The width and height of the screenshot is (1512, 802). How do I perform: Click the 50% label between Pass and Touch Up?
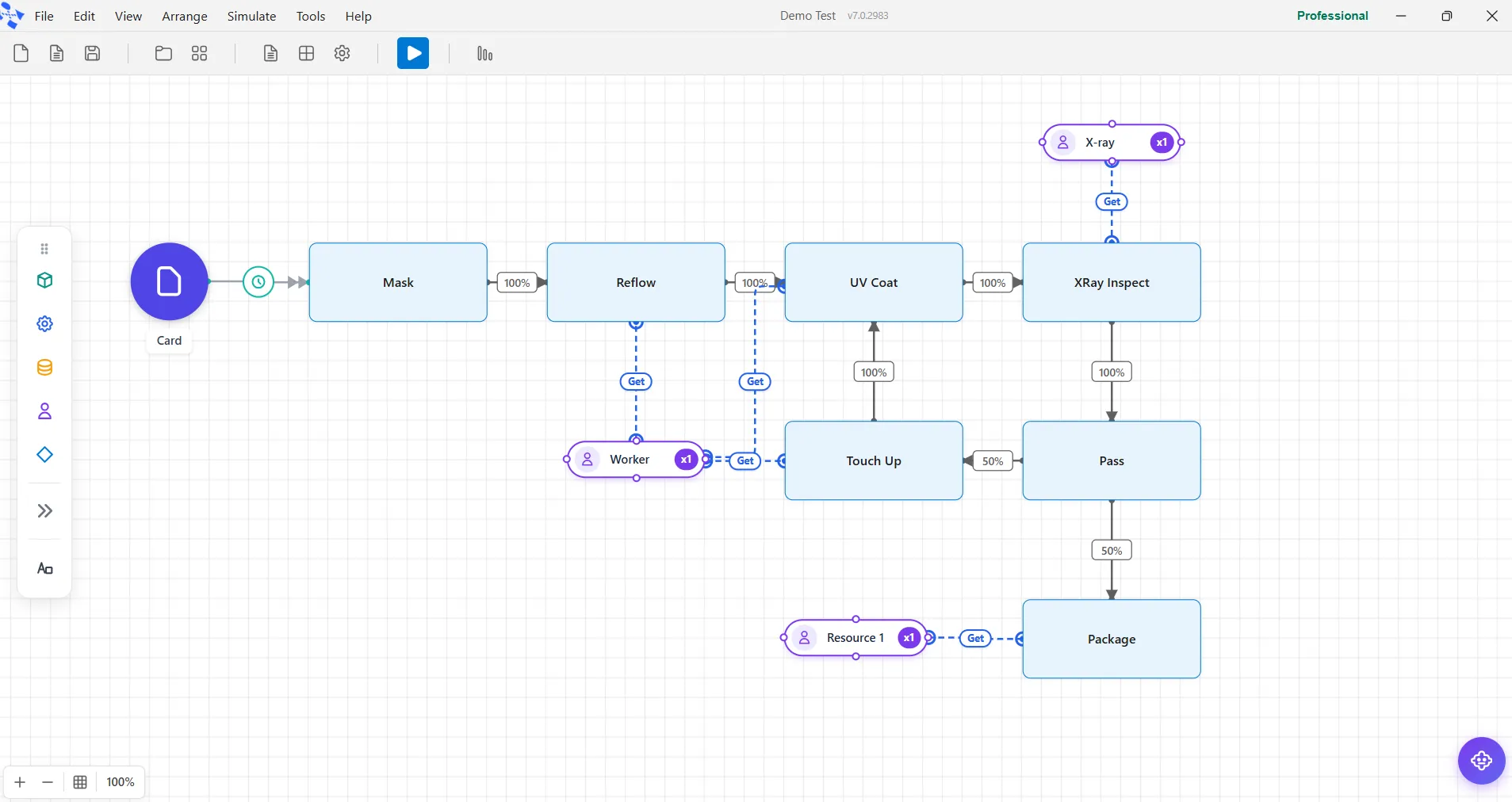coord(993,461)
